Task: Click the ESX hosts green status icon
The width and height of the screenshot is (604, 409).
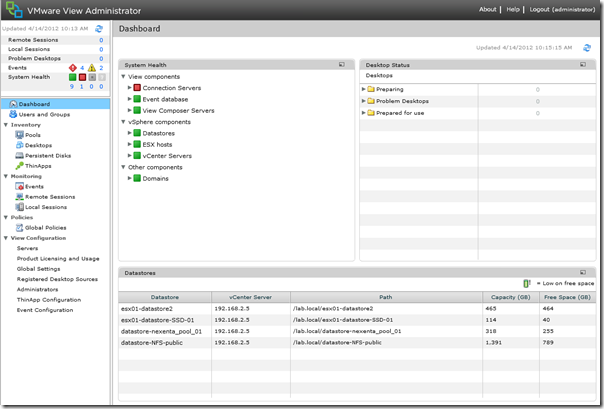Action: tap(137, 144)
